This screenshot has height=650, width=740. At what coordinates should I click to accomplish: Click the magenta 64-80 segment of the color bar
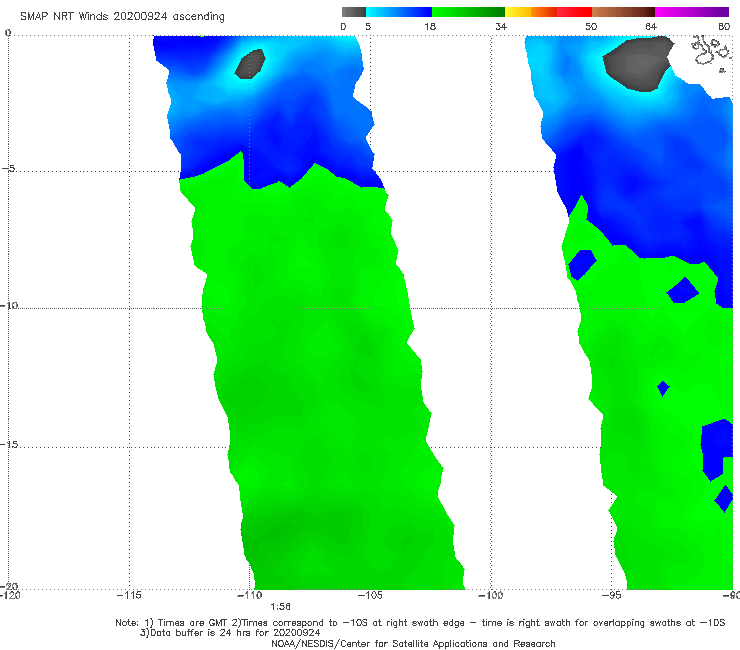(692, 12)
